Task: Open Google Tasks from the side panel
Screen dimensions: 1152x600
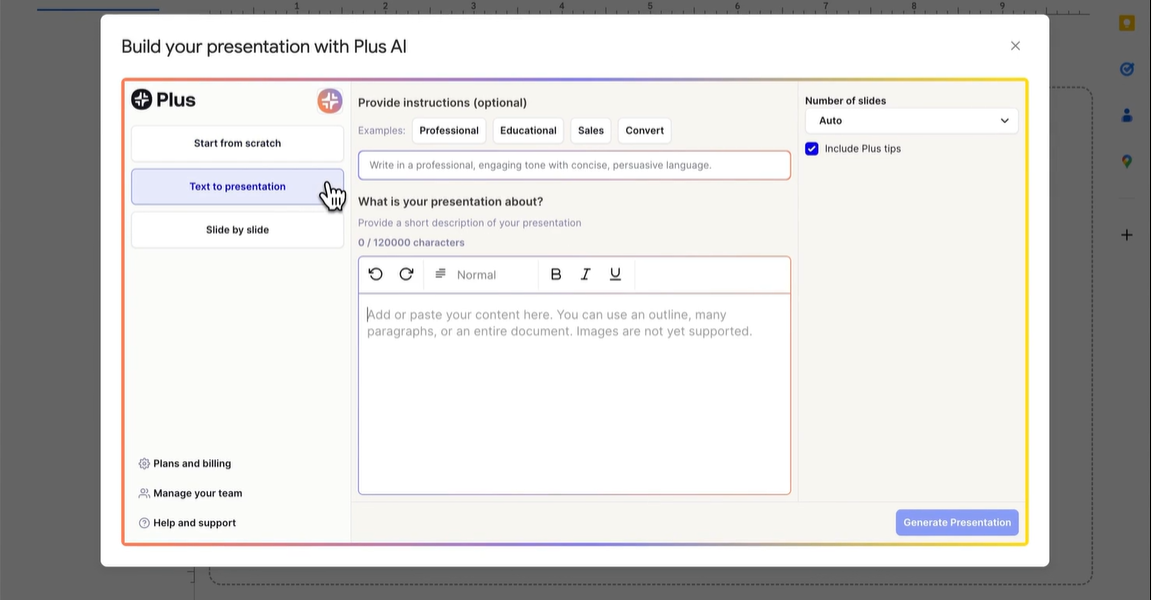Action: [1127, 69]
